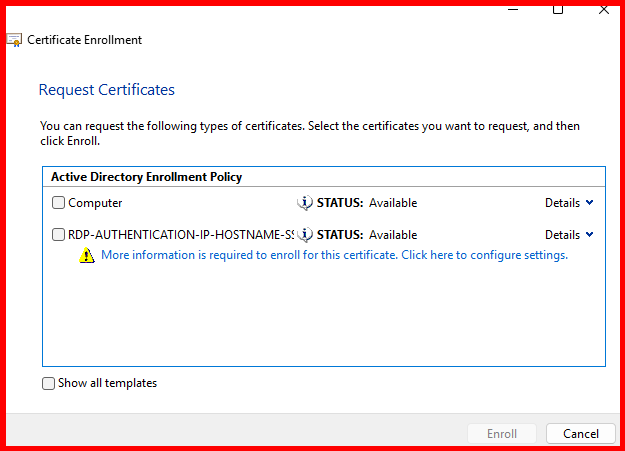Click the Request Certificates heading

tap(106, 90)
